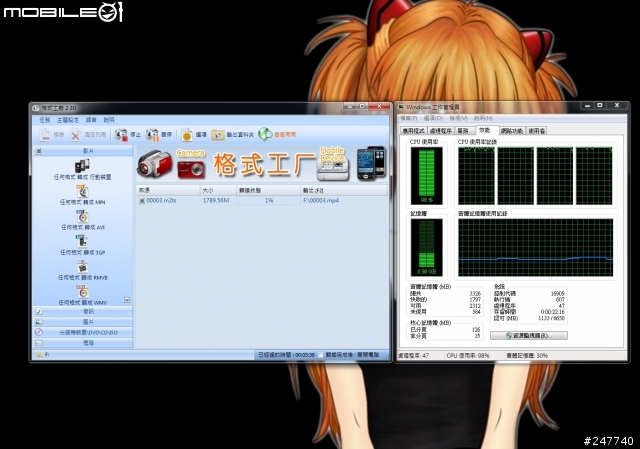Select 任何格式 轉成 WMV converter
Screen dimensions: 640x449
point(82,295)
